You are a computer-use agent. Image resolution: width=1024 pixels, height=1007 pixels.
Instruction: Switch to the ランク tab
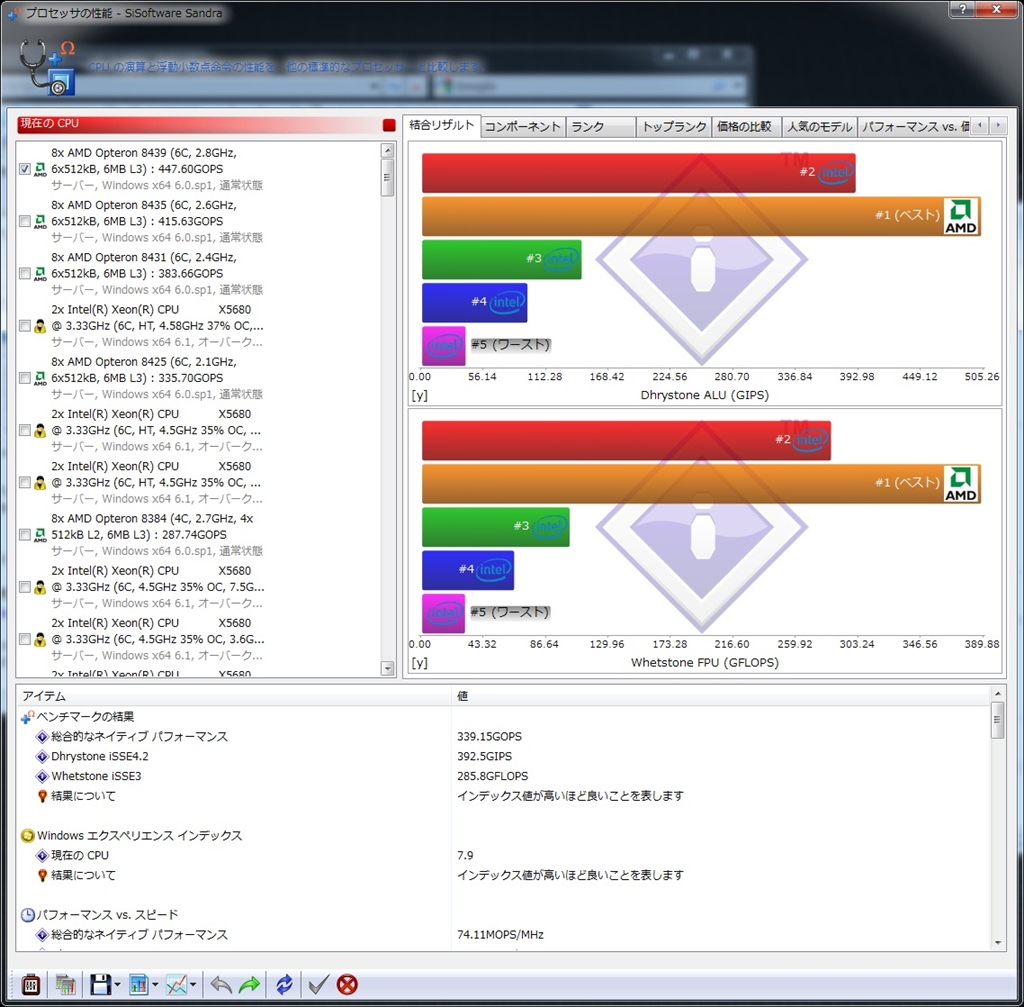click(601, 127)
